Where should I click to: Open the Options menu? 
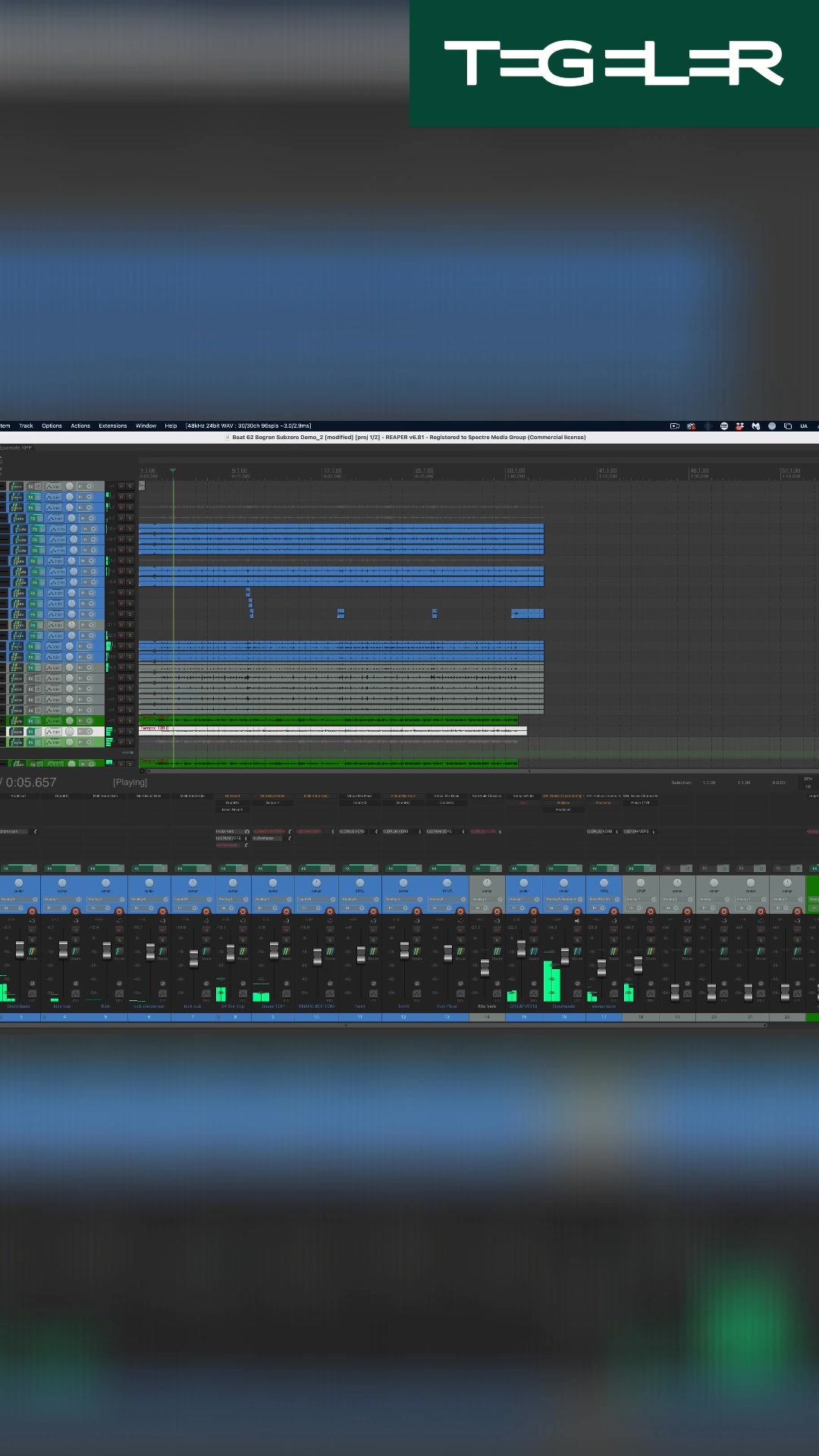coord(52,426)
